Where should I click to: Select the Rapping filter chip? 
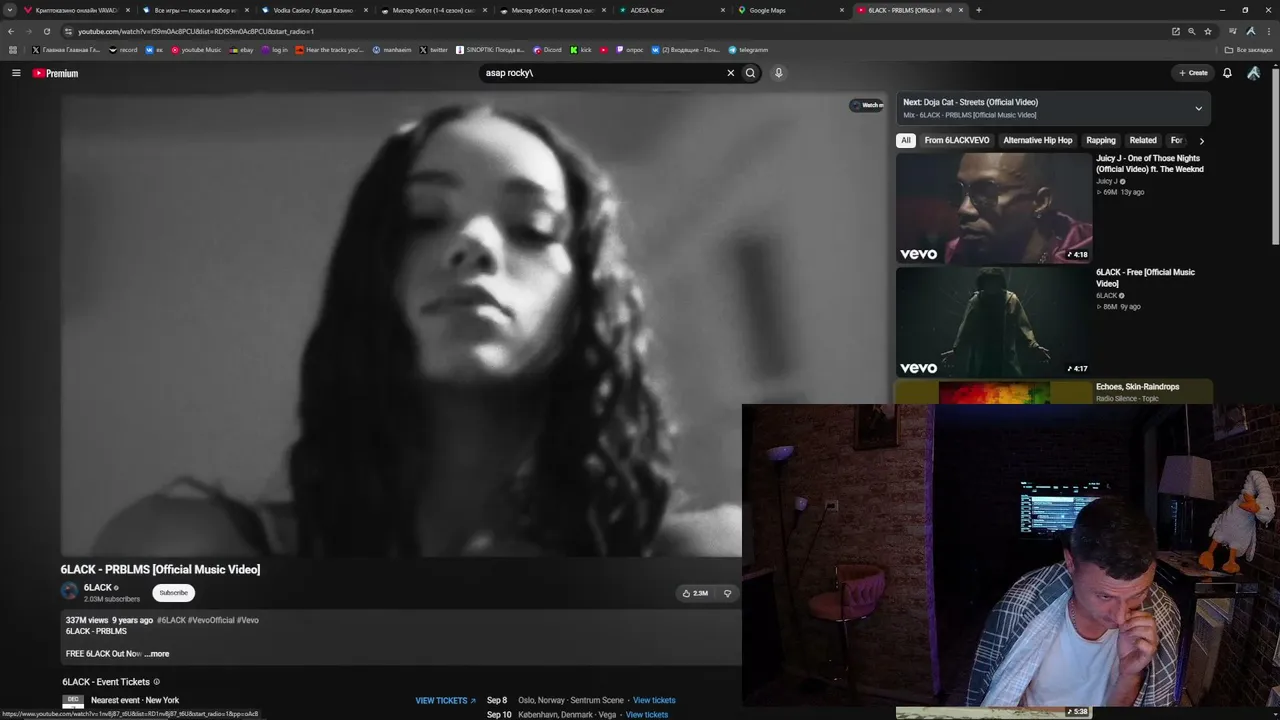[x=1101, y=141]
